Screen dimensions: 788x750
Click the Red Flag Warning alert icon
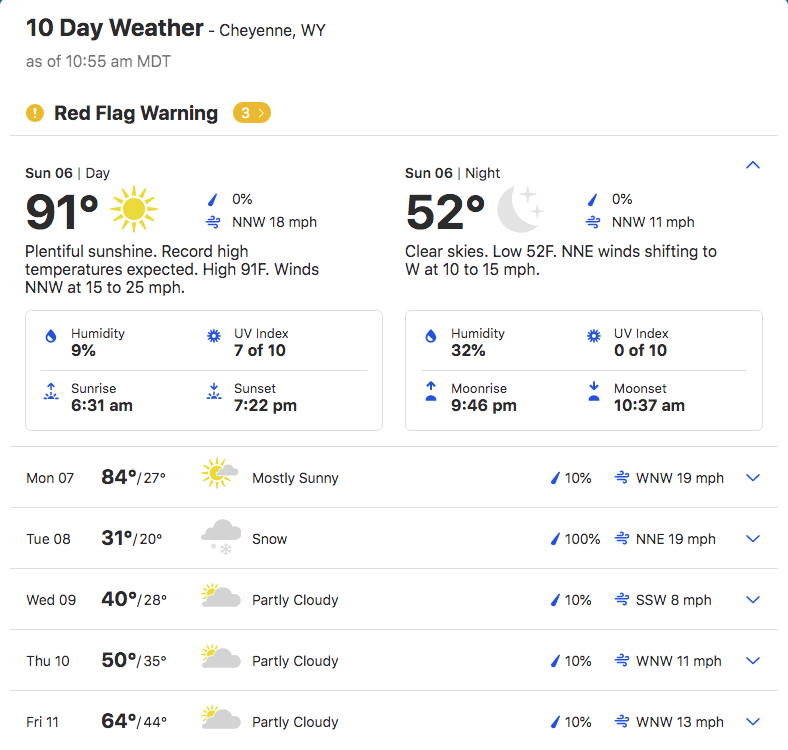(x=35, y=113)
